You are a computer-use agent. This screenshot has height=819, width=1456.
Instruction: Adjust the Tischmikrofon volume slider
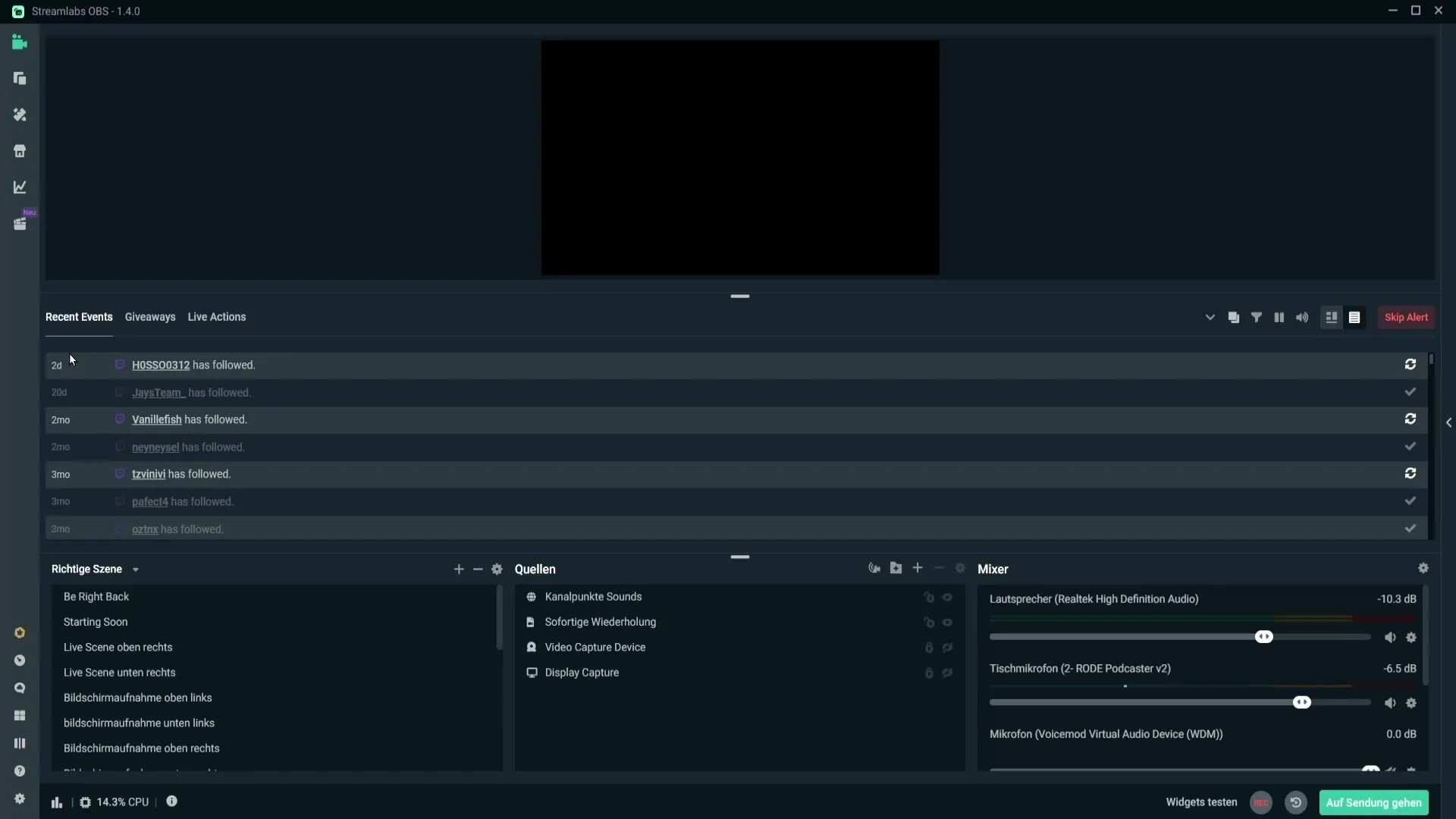click(1302, 702)
